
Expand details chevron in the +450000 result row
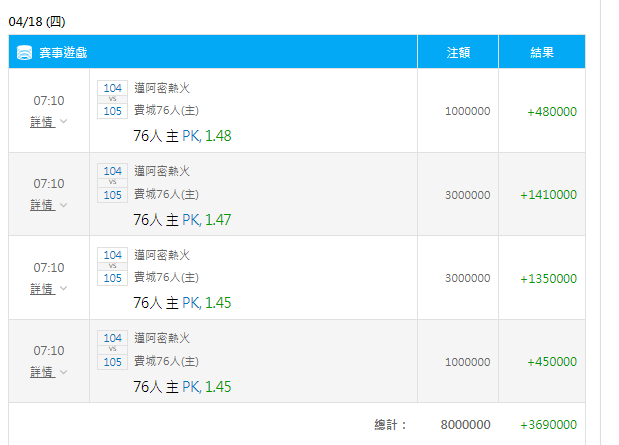[63, 372]
